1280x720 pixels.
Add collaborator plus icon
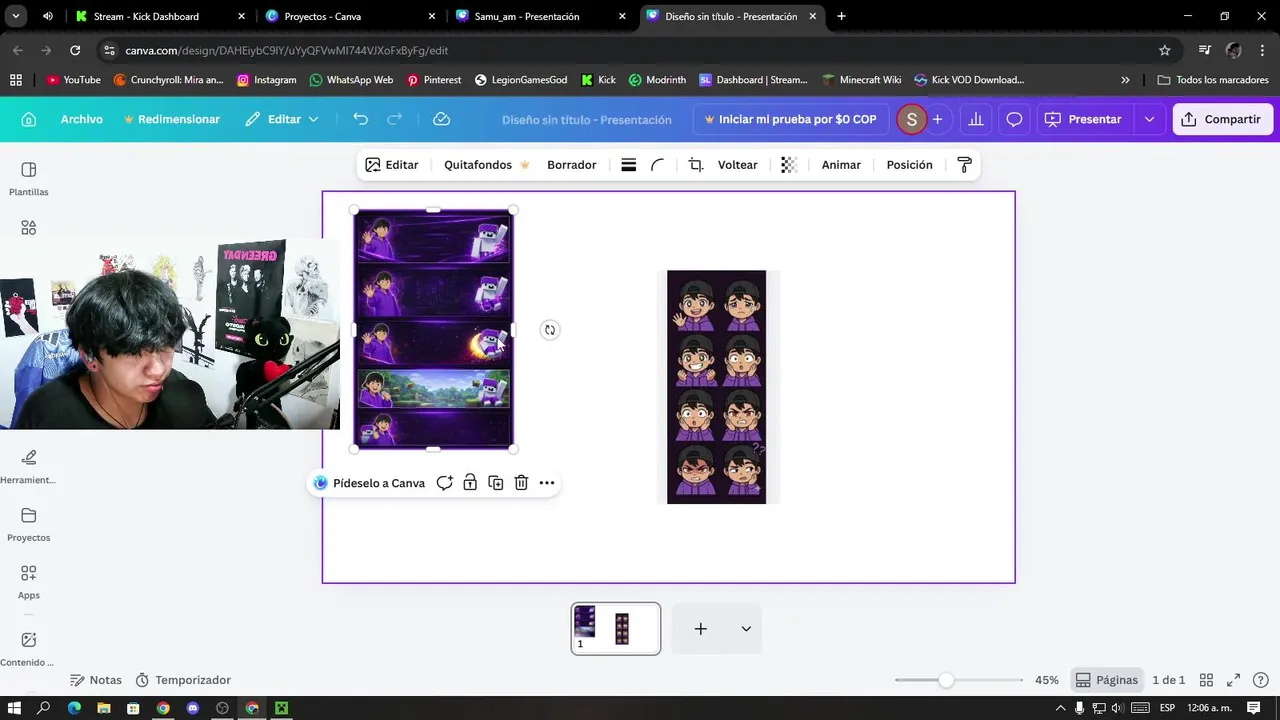coord(937,119)
